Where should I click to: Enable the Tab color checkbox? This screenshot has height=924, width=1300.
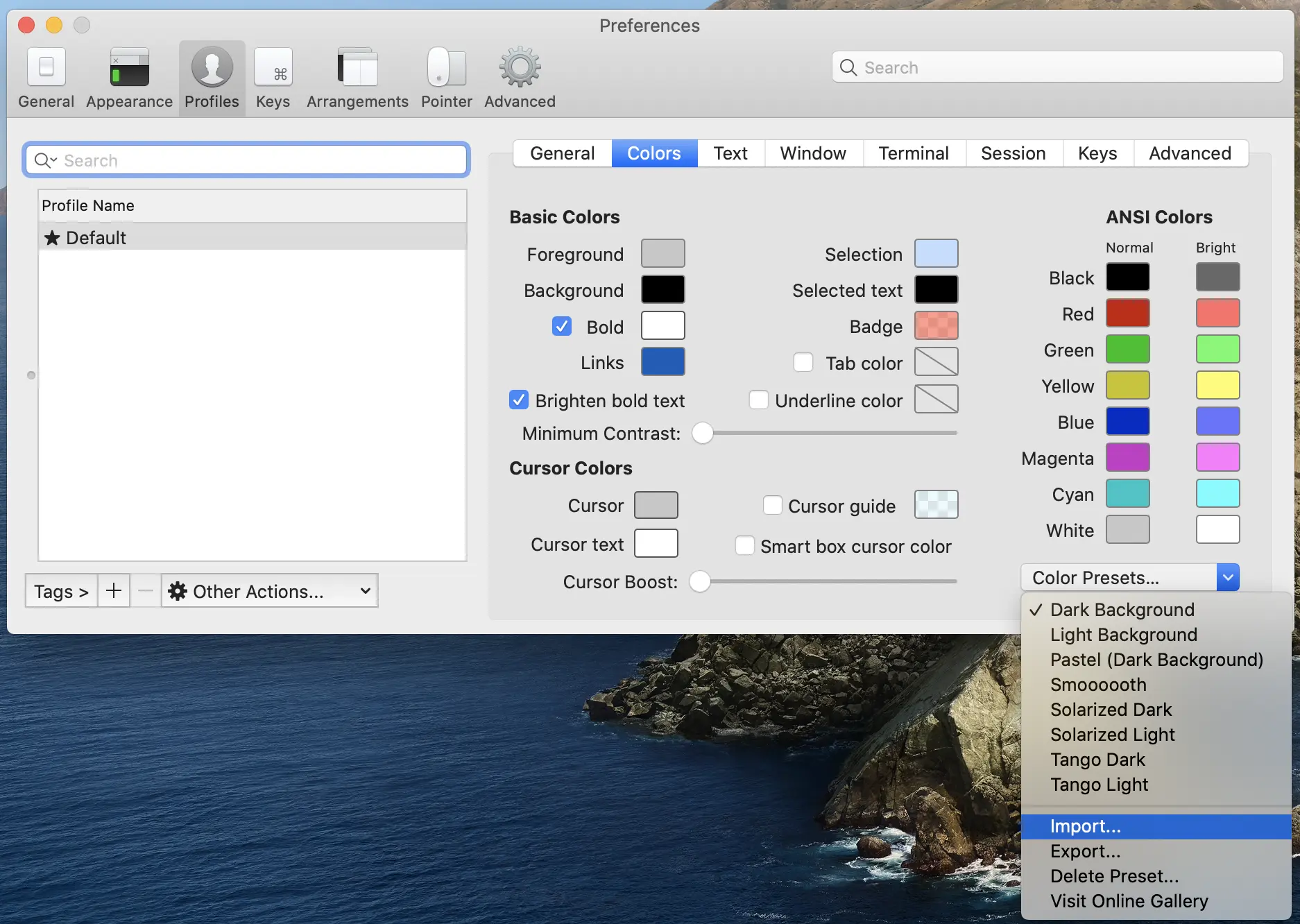coord(803,363)
